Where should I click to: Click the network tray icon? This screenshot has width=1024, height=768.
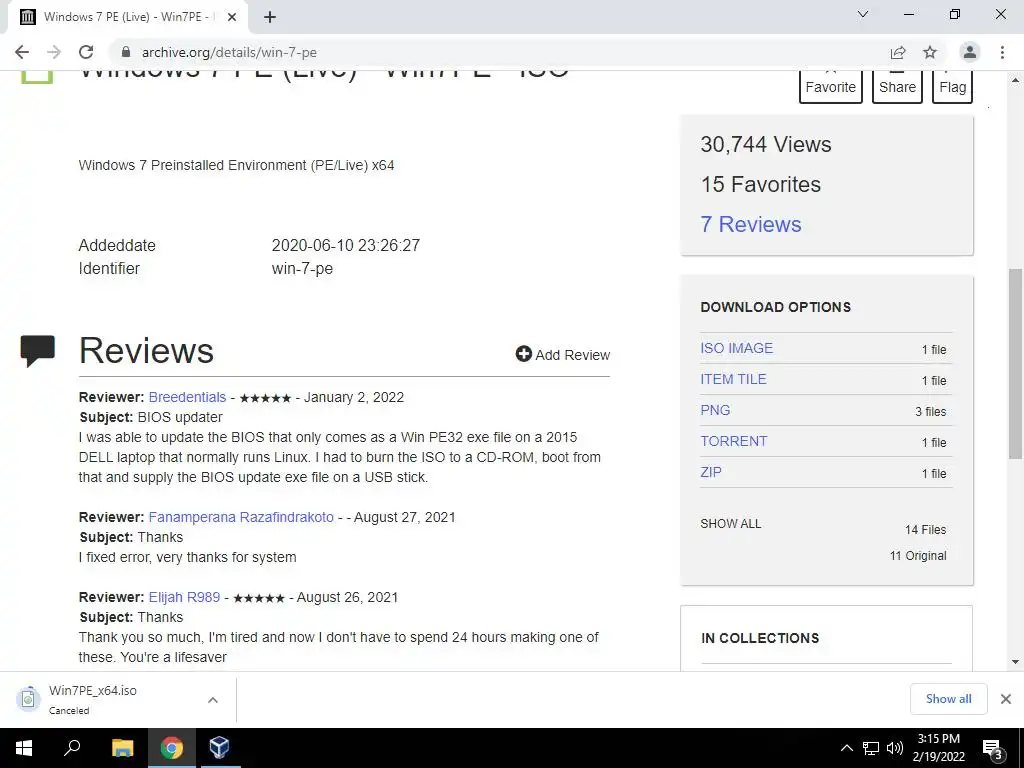(871, 748)
